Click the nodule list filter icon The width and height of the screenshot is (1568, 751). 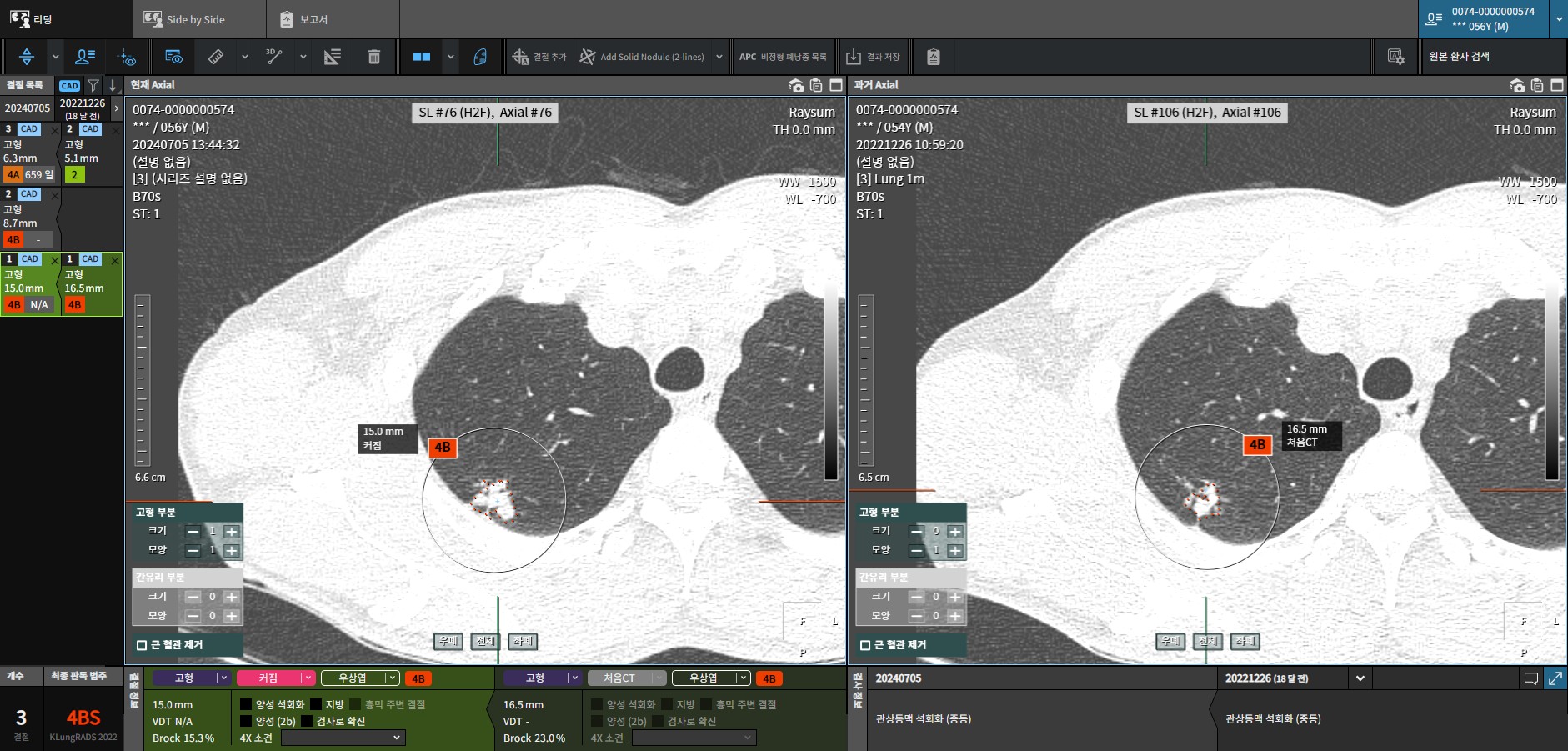pyautogui.click(x=93, y=85)
